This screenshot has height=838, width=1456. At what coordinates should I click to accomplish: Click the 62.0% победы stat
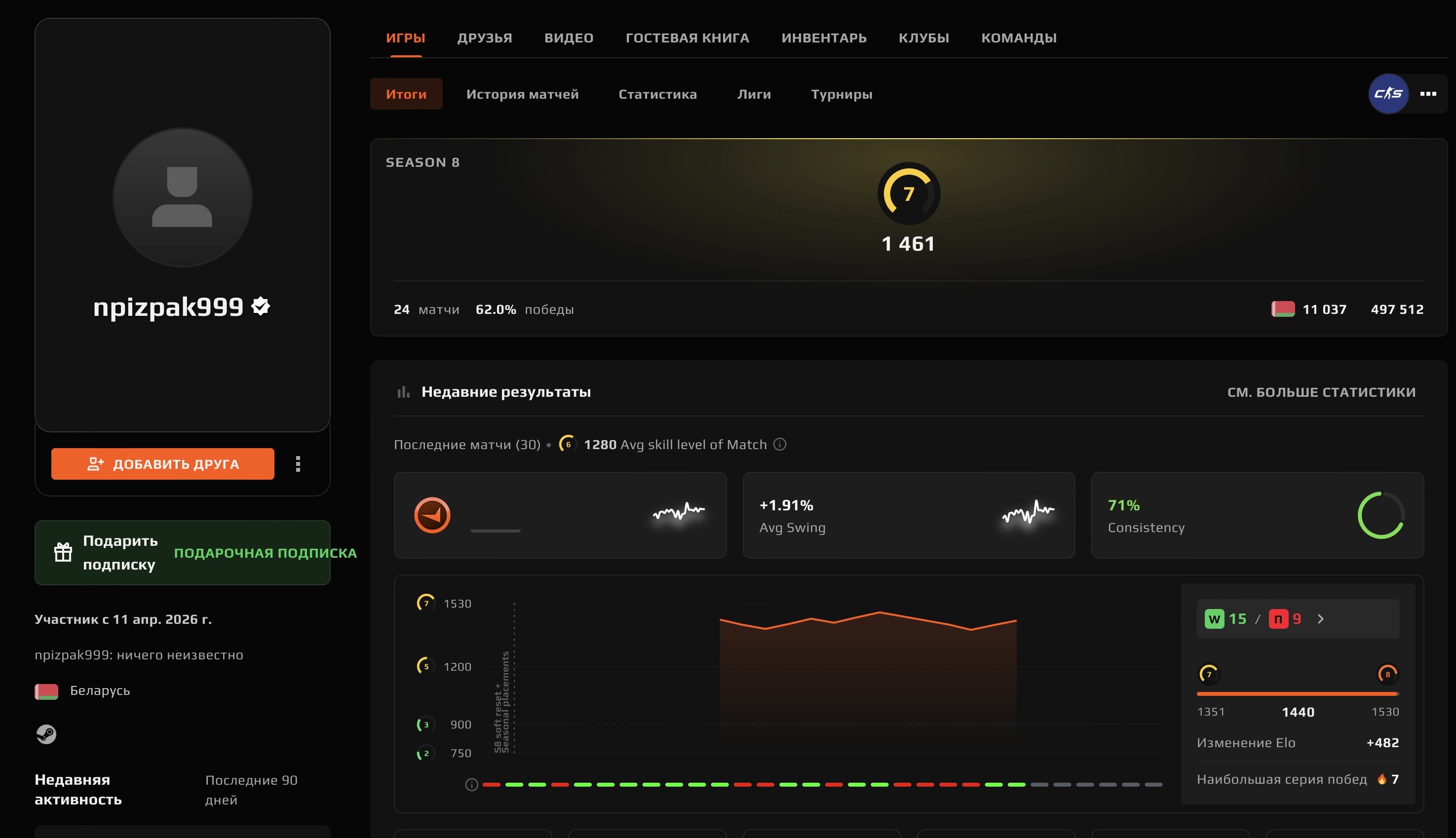(x=524, y=309)
